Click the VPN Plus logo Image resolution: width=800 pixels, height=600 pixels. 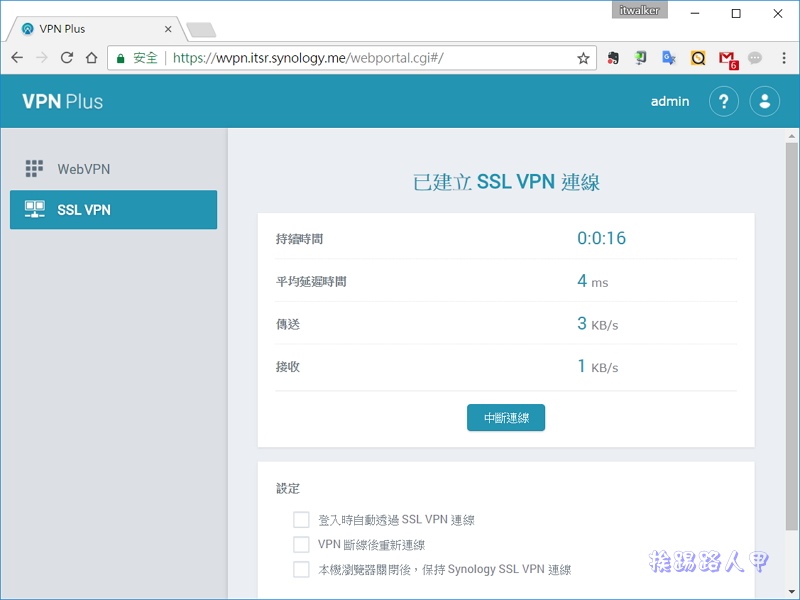pyautogui.click(x=63, y=102)
